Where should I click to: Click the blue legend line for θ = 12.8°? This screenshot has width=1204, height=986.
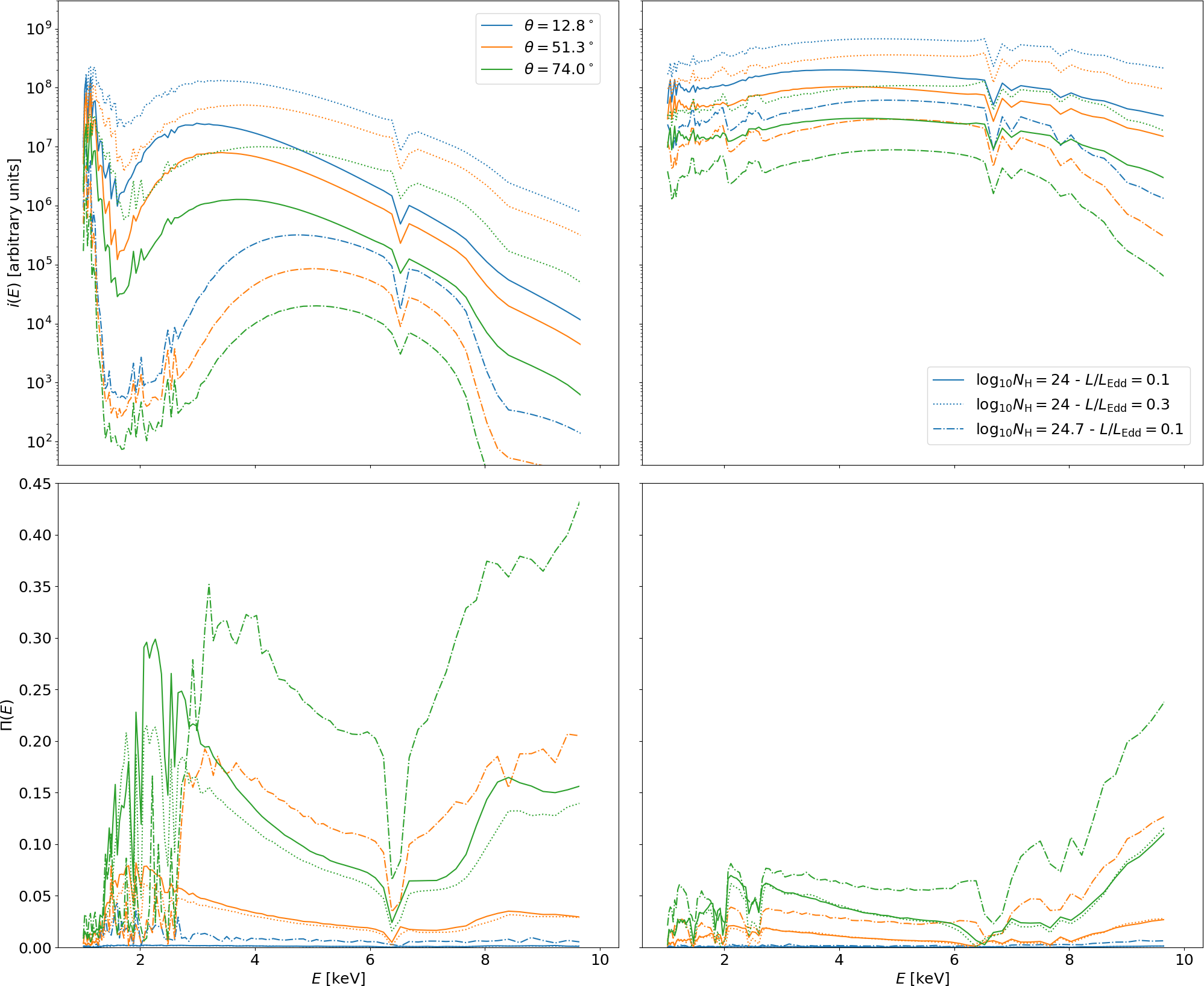pyautogui.click(x=497, y=25)
